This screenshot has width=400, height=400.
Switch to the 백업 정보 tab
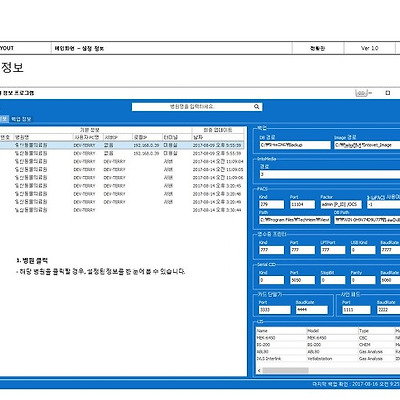click(21, 119)
